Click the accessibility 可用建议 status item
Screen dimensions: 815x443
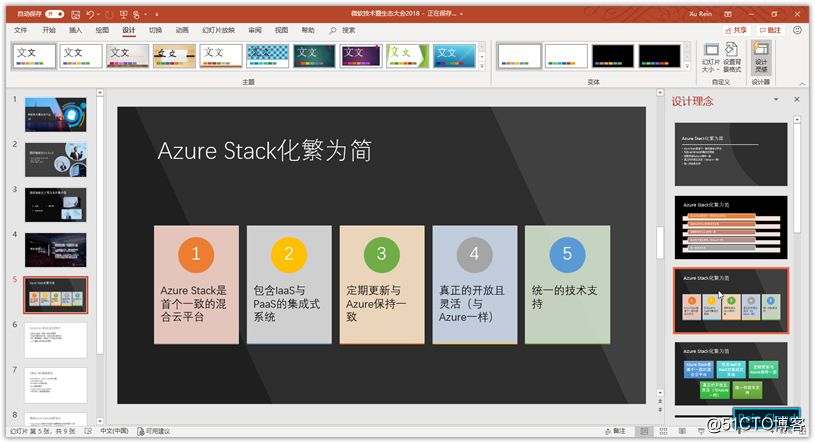tap(154, 431)
